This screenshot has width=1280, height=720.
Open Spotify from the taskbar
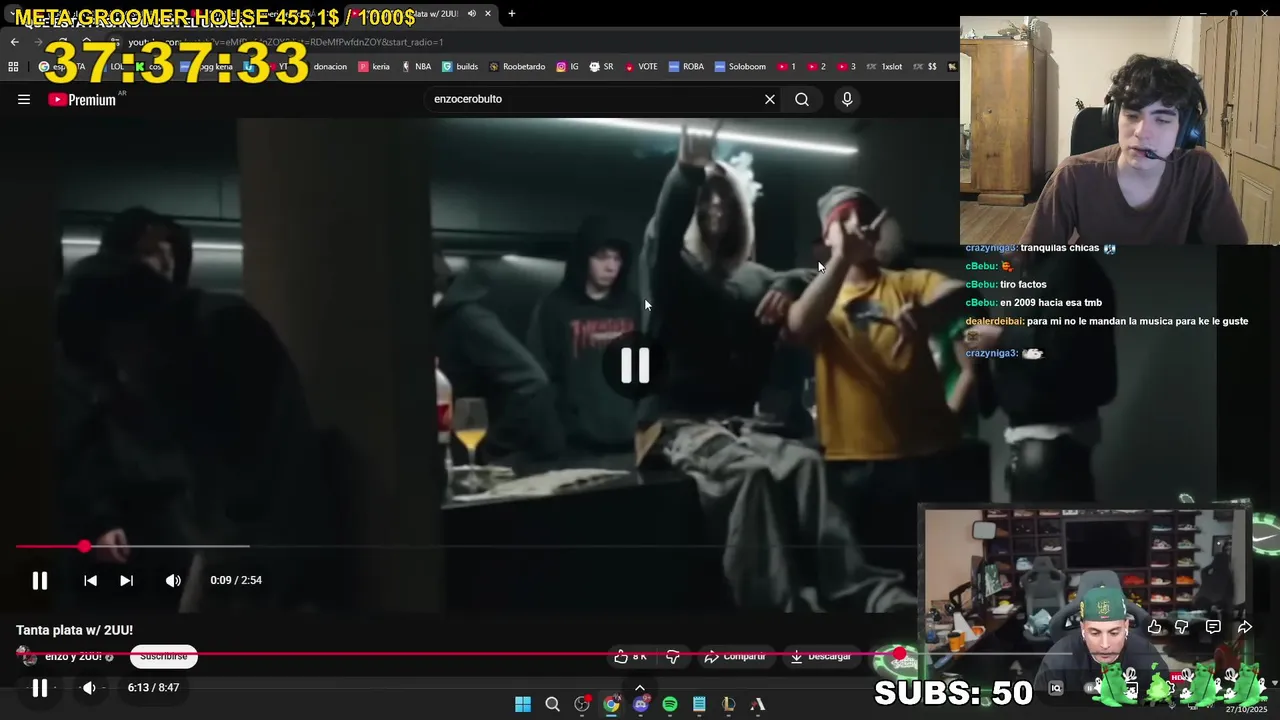click(x=670, y=704)
